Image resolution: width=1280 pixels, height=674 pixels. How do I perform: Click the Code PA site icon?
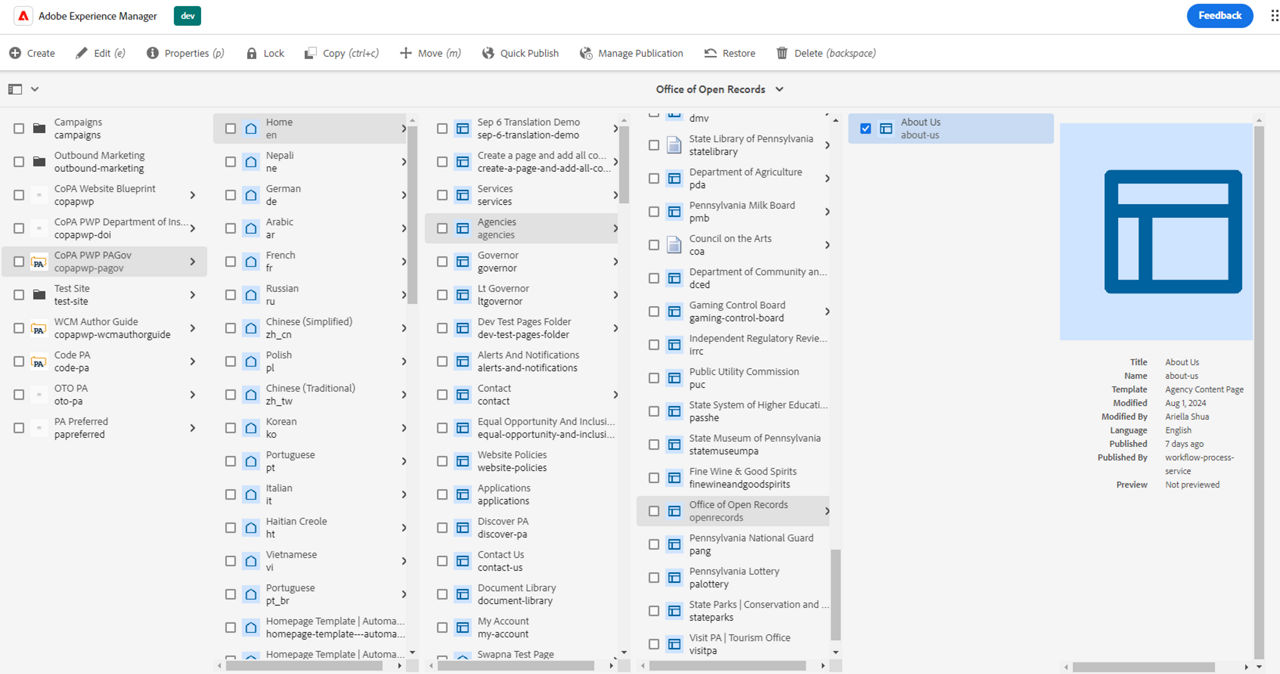click(x=39, y=362)
